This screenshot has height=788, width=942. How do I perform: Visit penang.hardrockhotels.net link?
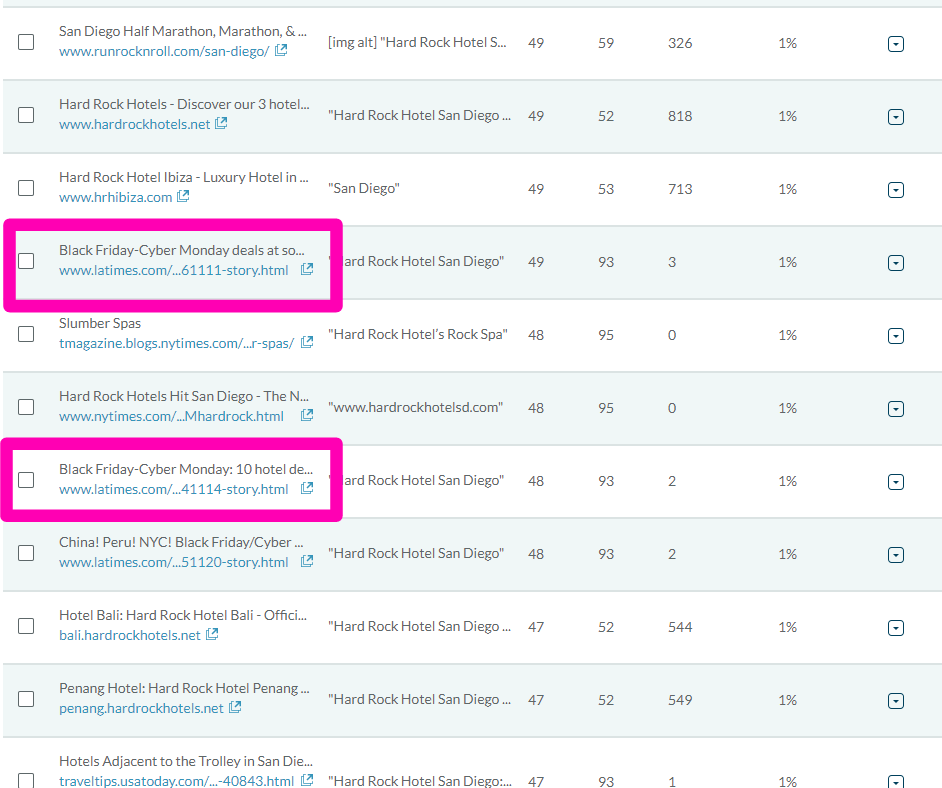pyautogui.click(x=141, y=709)
